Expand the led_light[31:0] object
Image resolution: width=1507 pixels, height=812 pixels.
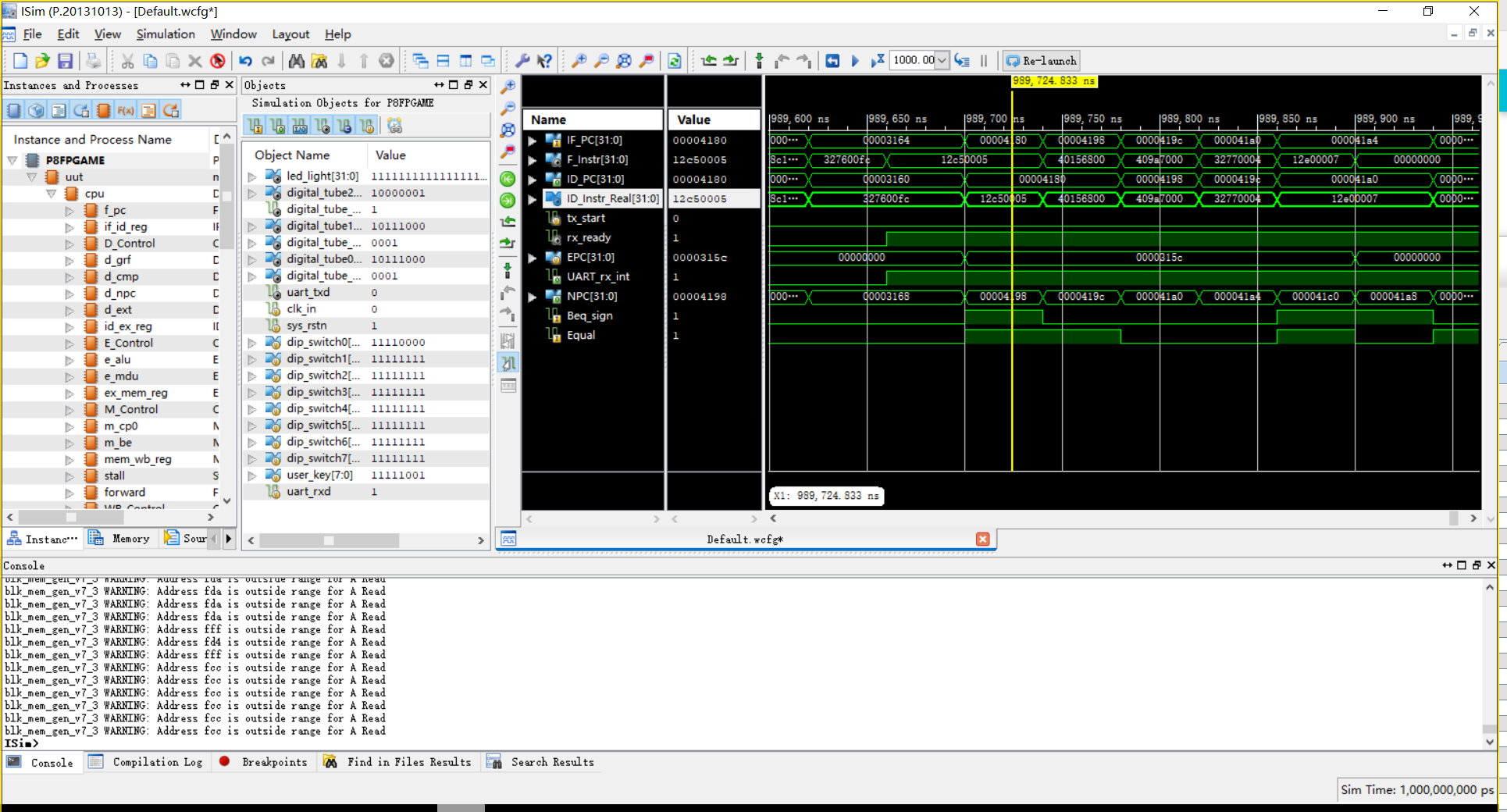[252, 176]
